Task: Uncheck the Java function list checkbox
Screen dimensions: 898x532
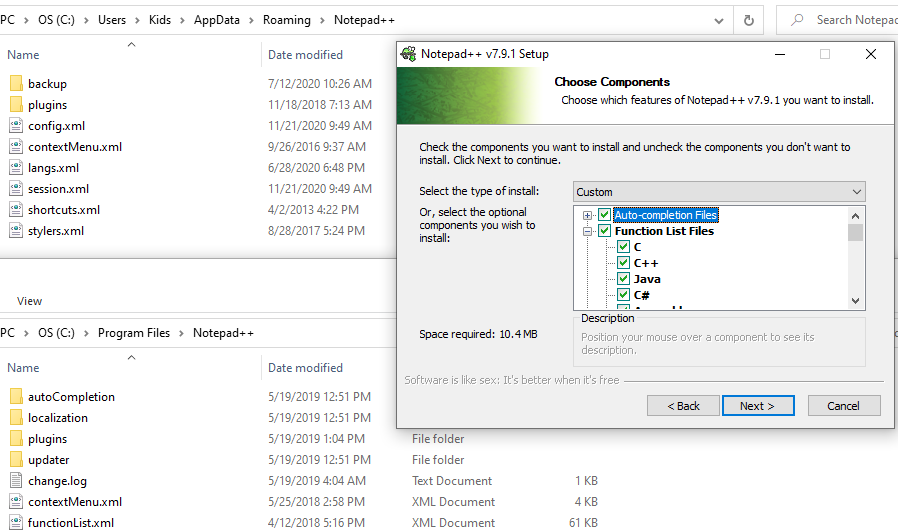Action: click(624, 279)
